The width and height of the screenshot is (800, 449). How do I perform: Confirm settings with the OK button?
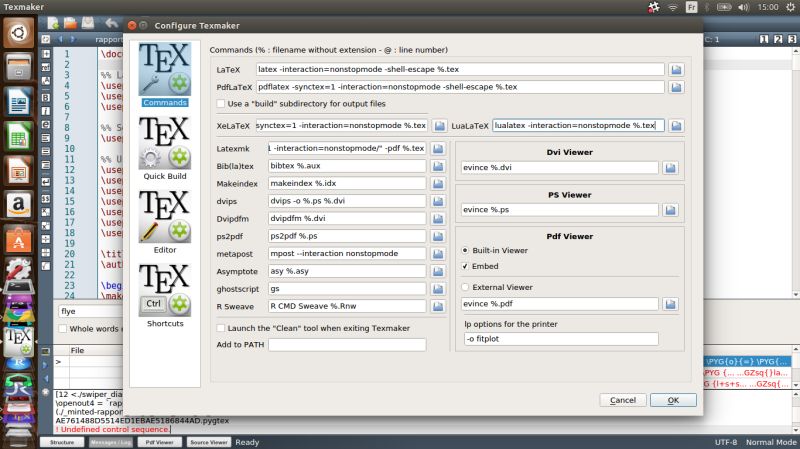point(673,400)
